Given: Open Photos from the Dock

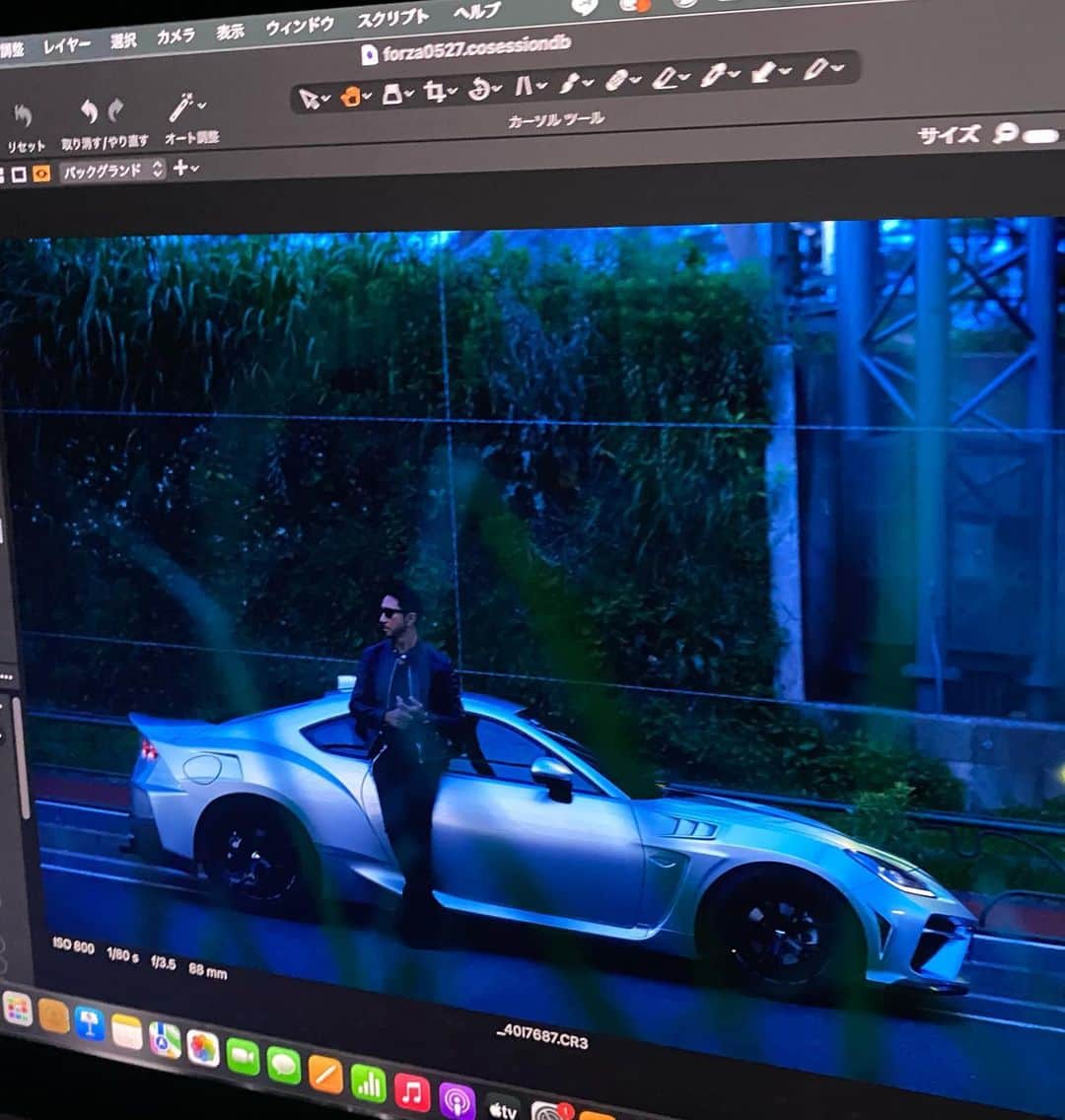Looking at the screenshot, I should (x=203, y=1047).
